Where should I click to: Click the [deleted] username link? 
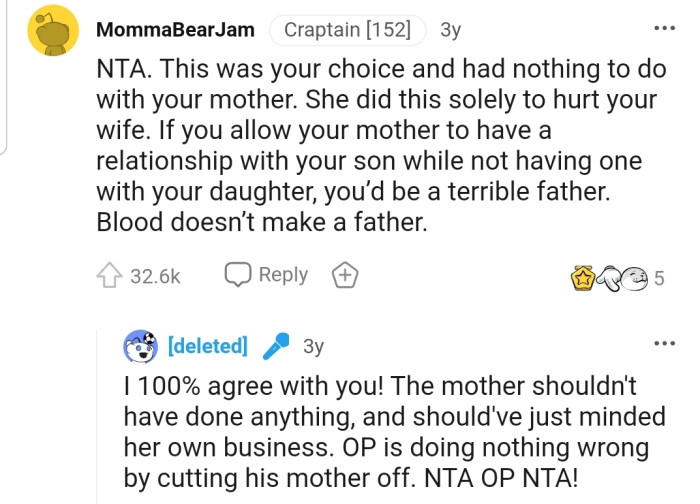(208, 346)
